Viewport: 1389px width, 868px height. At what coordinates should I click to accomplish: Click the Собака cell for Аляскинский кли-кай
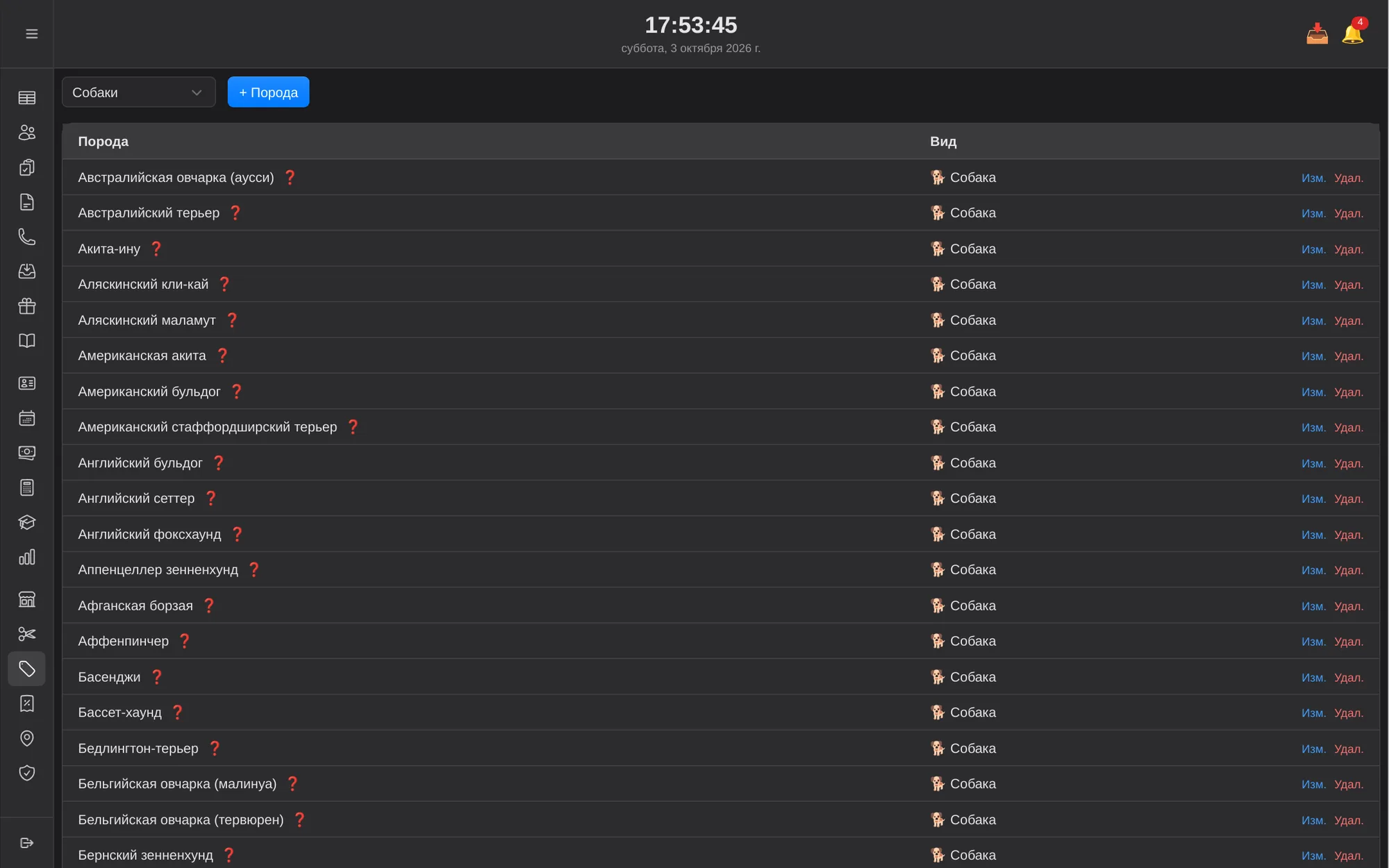(x=963, y=285)
